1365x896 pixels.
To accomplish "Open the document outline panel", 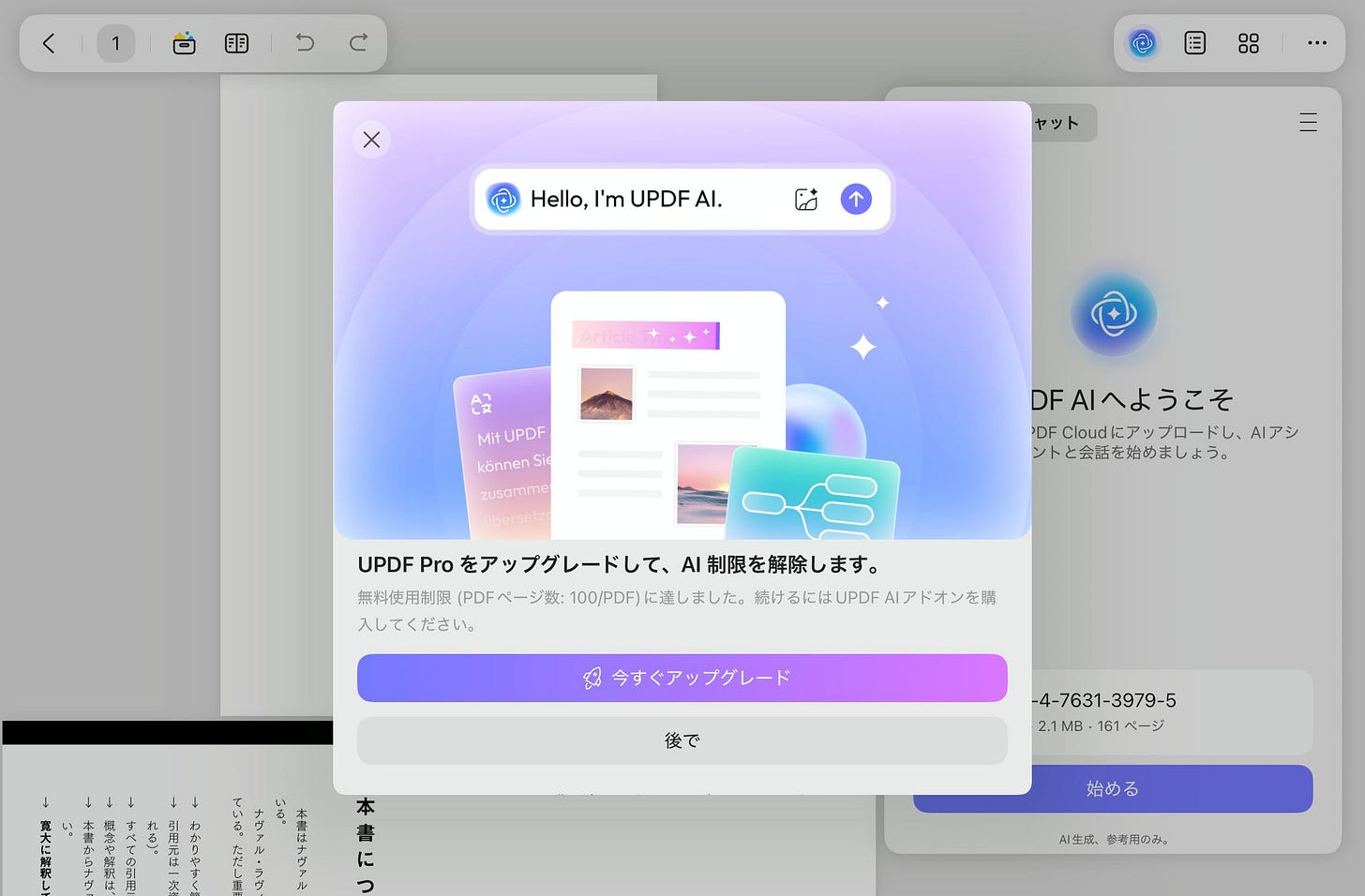I will point(1194,43).
